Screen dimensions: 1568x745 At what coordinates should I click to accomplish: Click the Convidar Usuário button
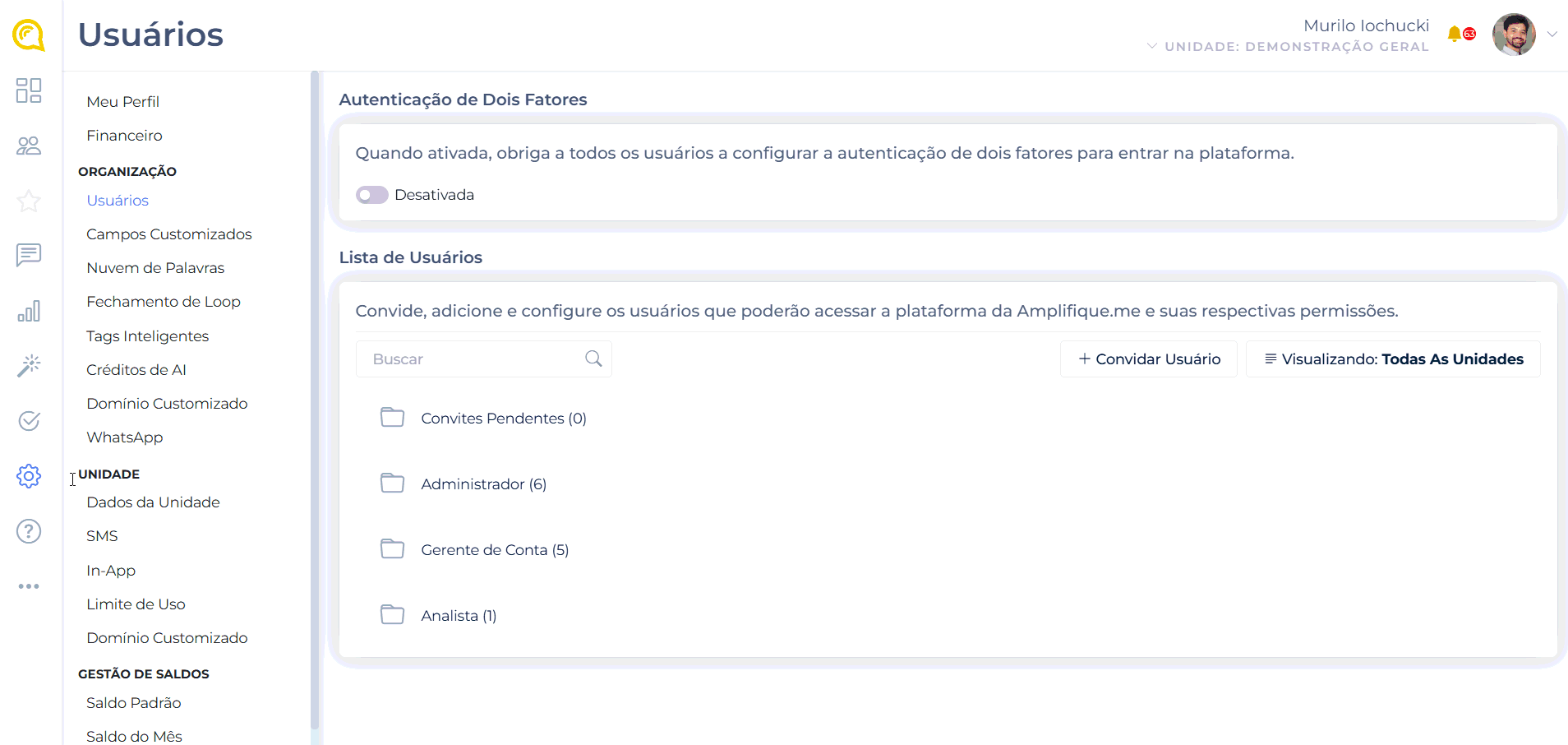click(x=1149, y=359)
